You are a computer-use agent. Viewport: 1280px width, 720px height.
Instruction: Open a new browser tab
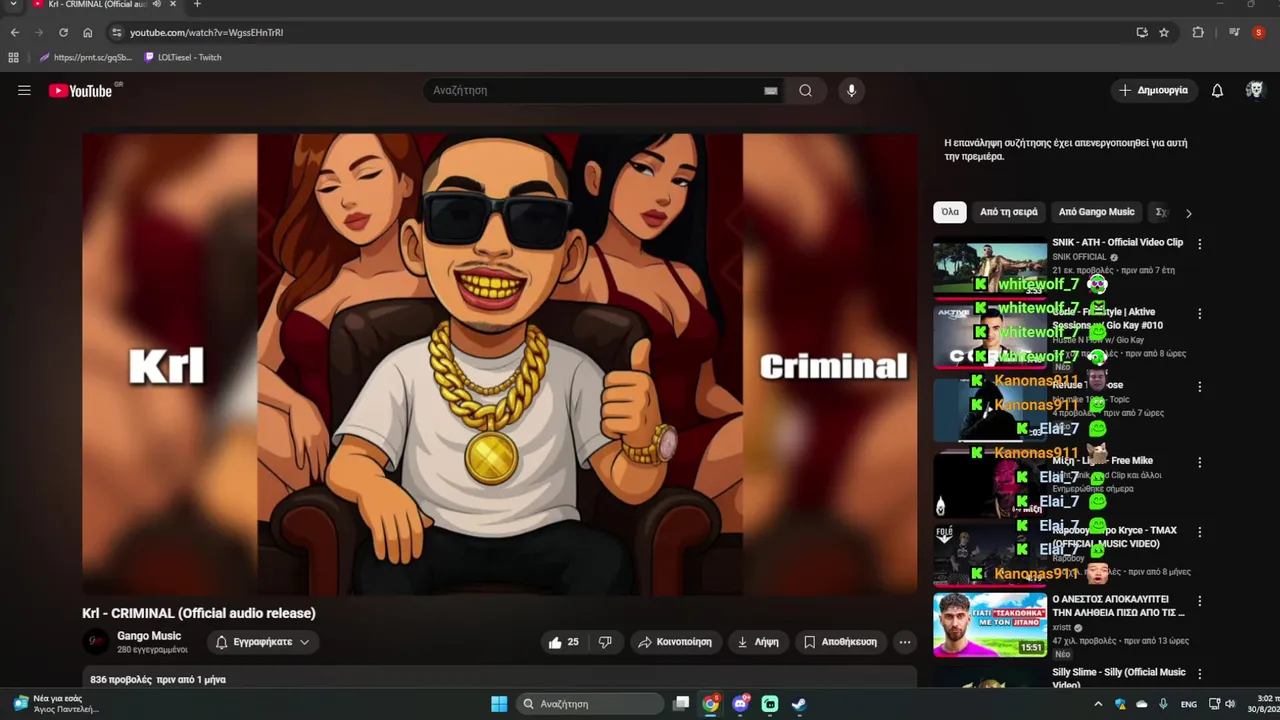[197, 4]
